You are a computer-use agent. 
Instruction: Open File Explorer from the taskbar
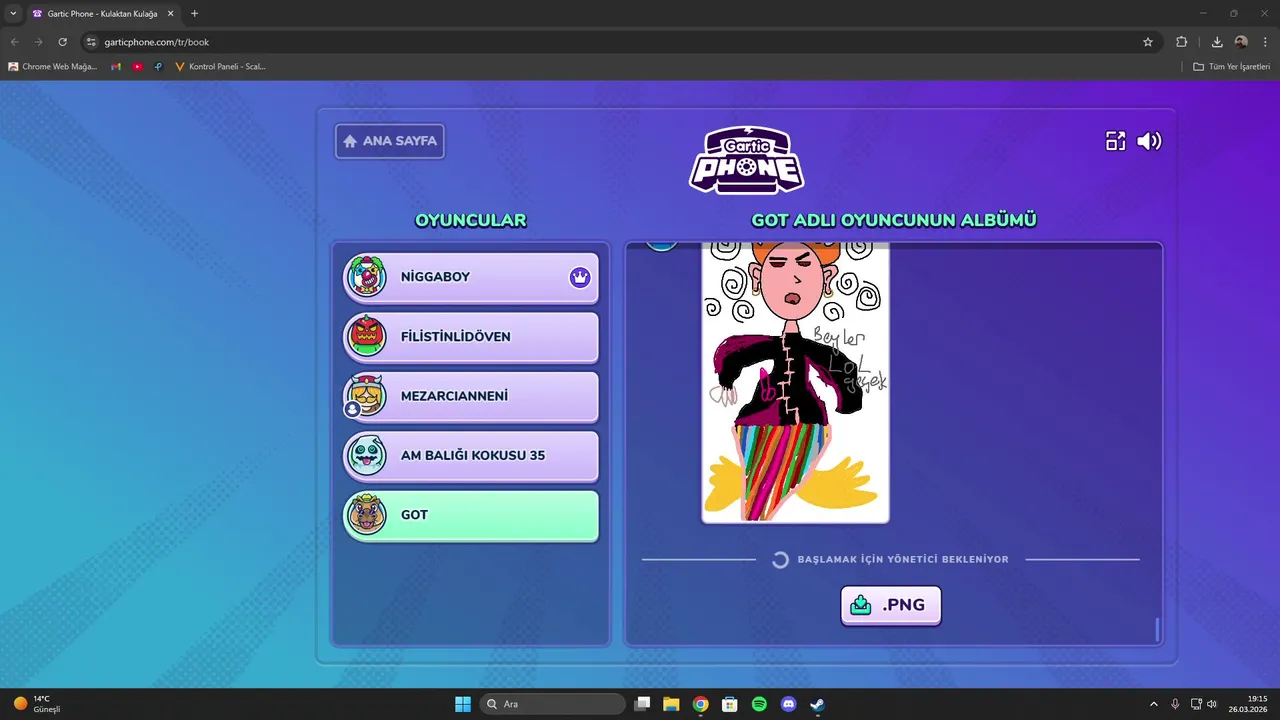[x=671, y=704]
